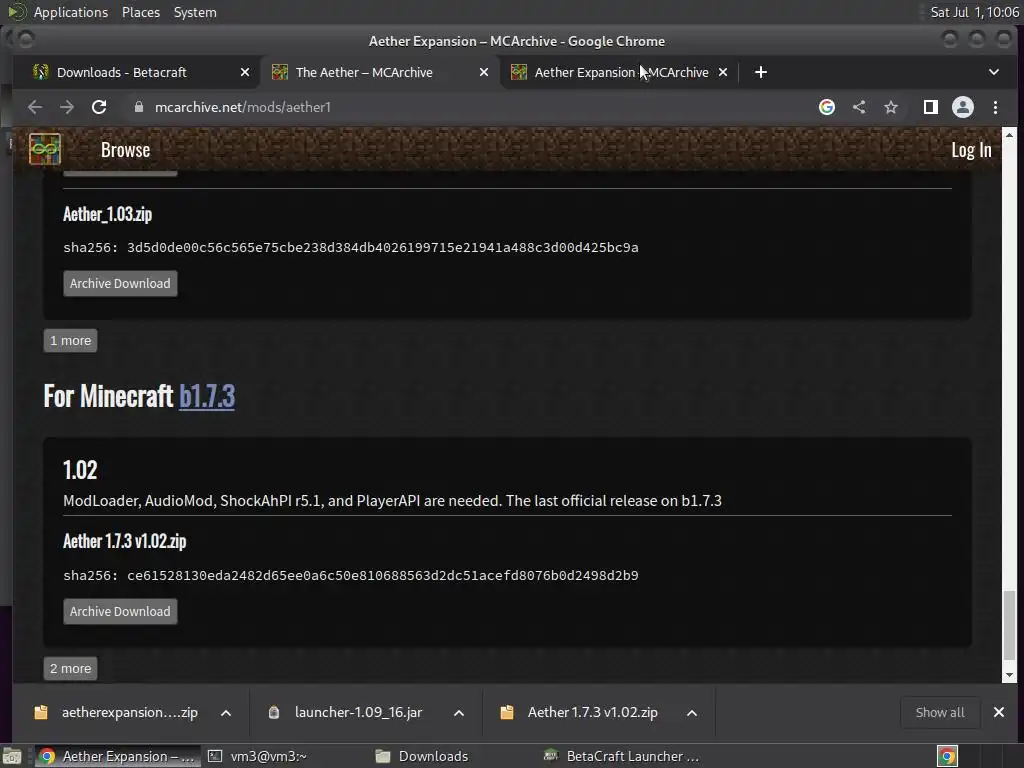Viewport: 1024px width, 768px height.
Task: Show all downloads
Action: 940,712
